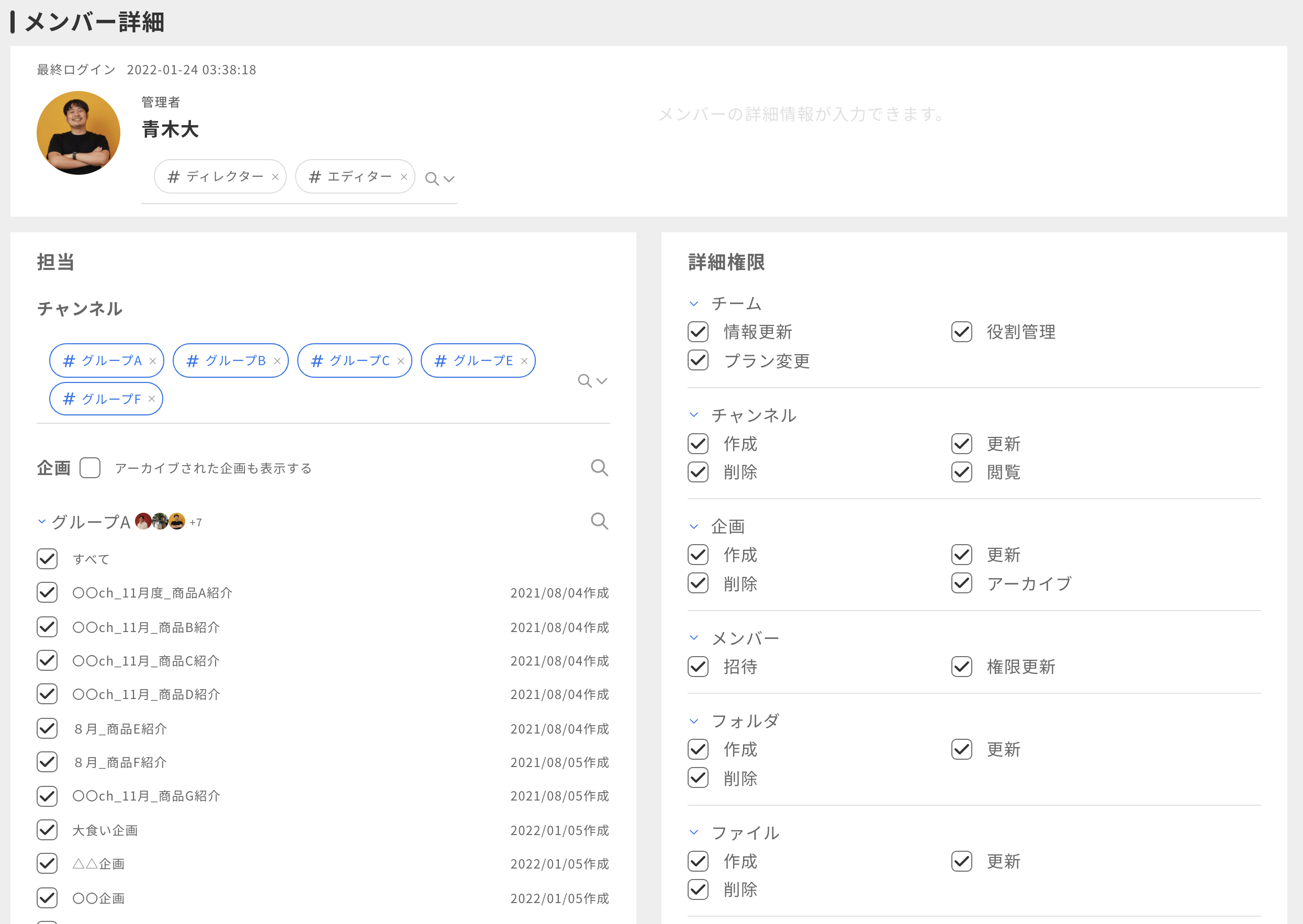Screen dimensions: 1303x924
Task: Uncheck 大食い企画 checkbox
Action: coord(47,830)
